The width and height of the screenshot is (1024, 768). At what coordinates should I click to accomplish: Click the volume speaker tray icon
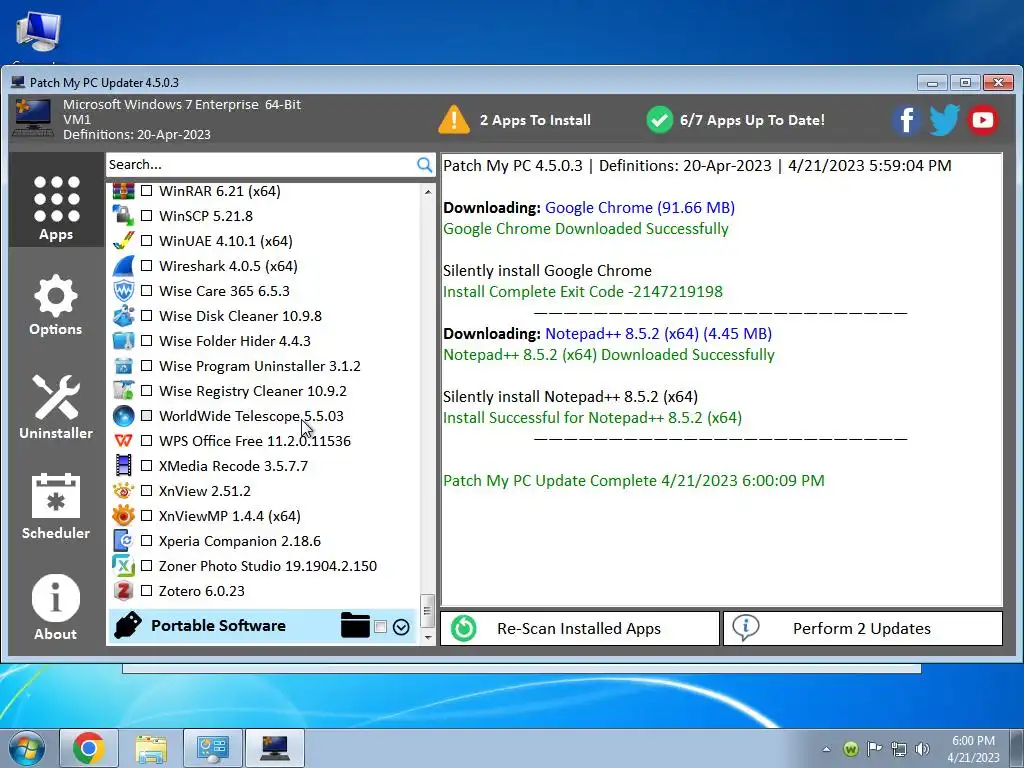(922, 749)
